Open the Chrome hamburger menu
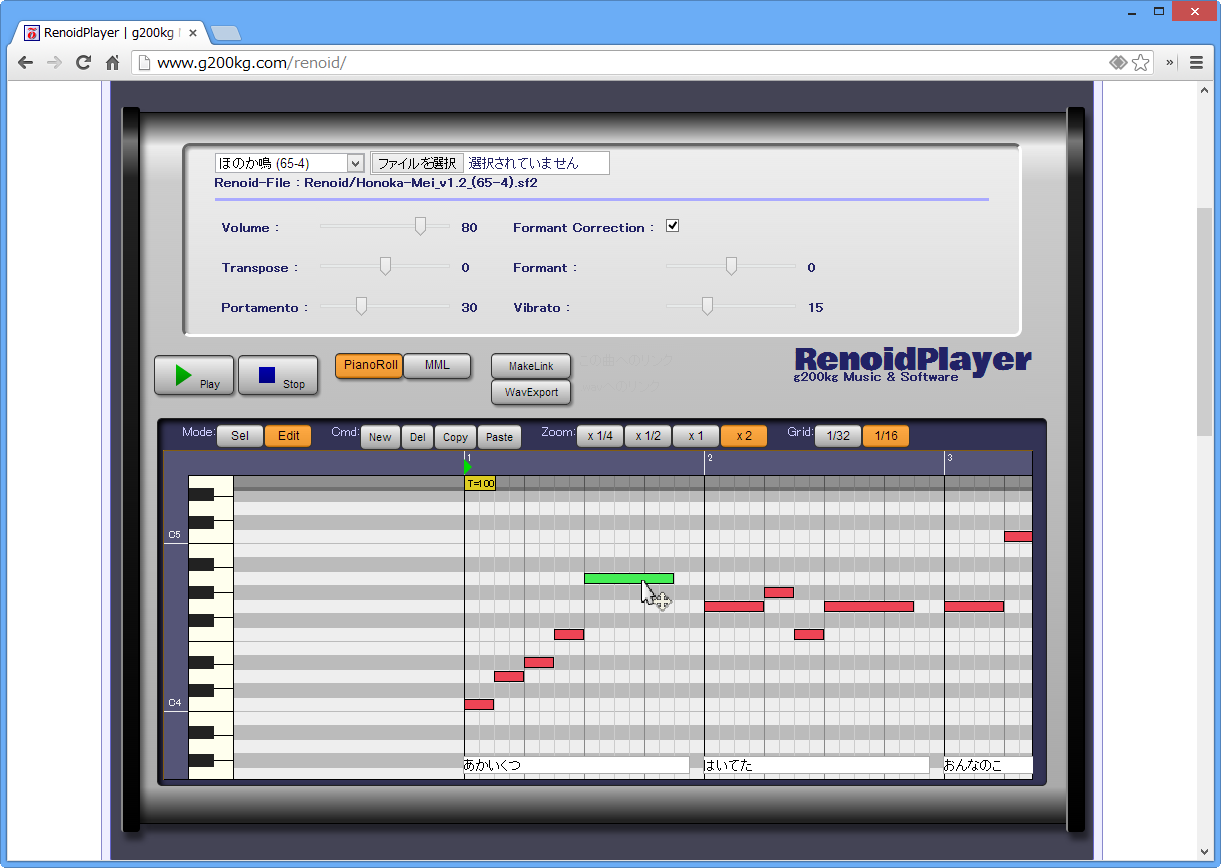 coord(1196,62)
